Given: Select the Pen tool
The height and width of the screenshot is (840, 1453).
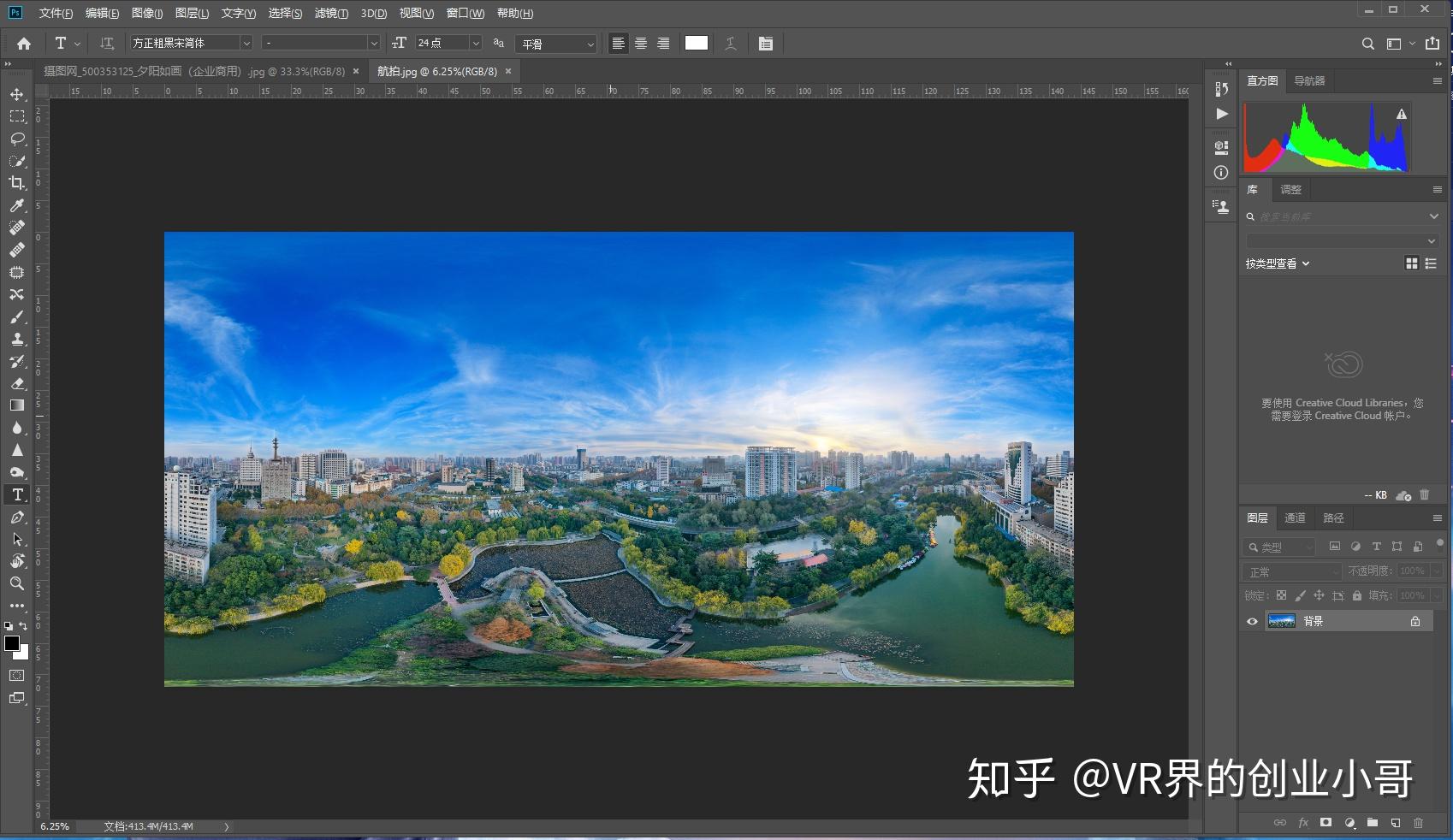Looking at the screenshot, I should tap(17, 517).
